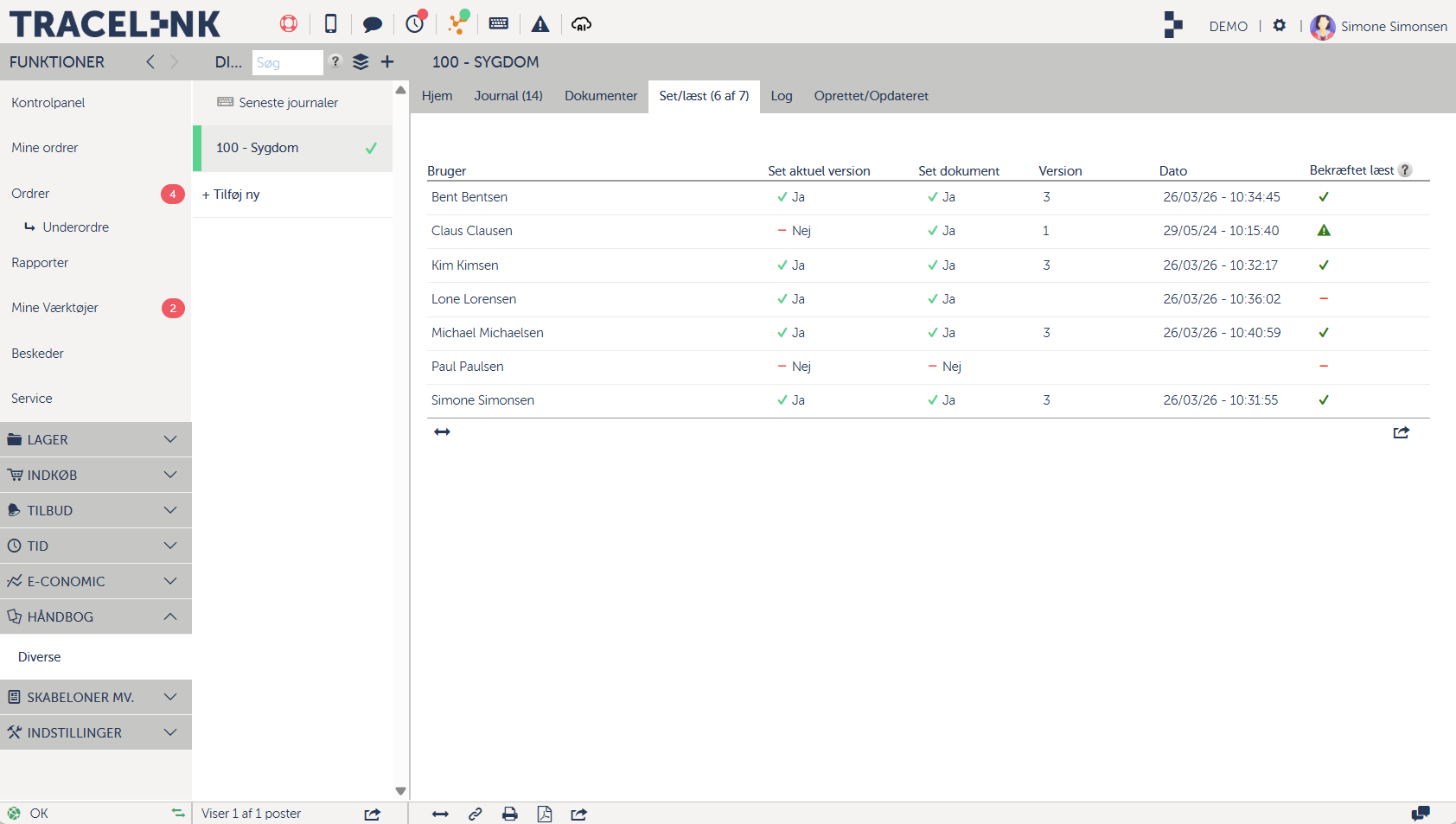Collapse the HÅNDBOG section
1456x824 pixels.
coord(95,617)
